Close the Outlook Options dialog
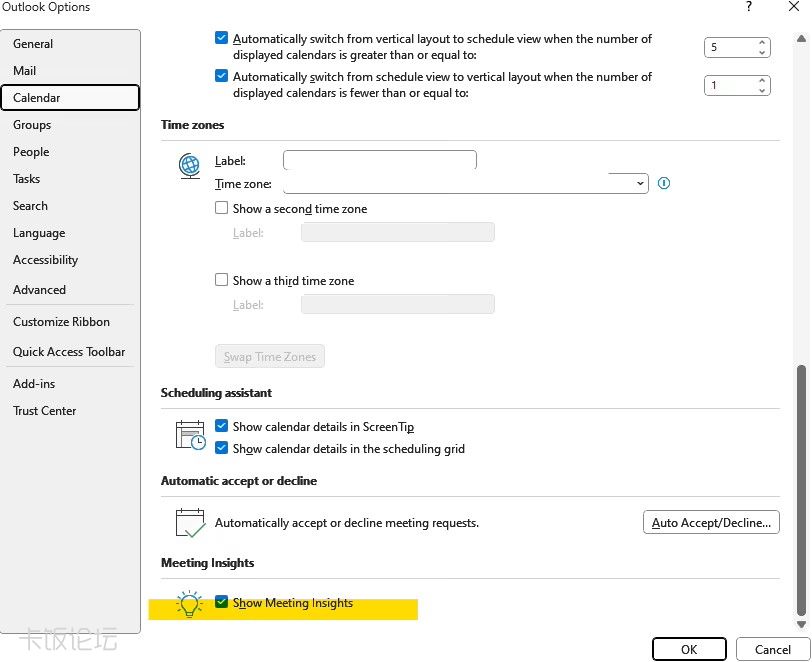 [x=793, y=7]
